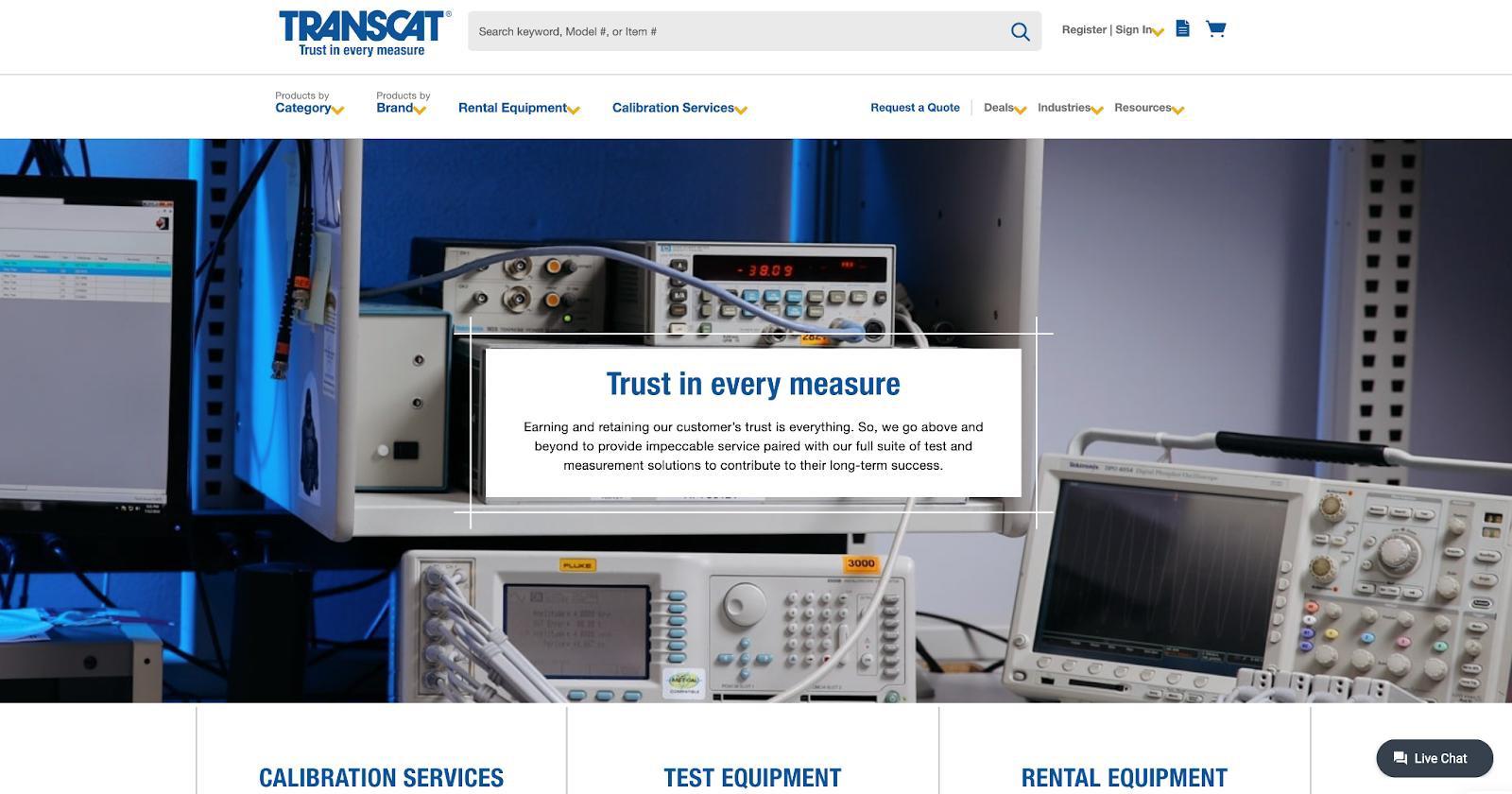The width and height of the screenshot is (1512, 794).
Task: Expand the Industries dropdown
Action: [1070, 108]
